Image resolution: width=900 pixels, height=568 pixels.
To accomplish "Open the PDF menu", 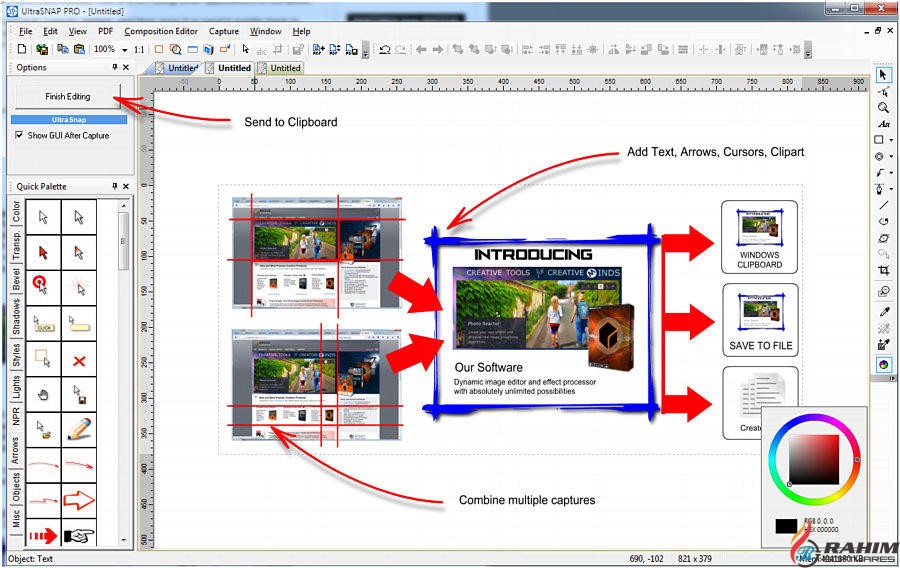I will coord(106,31).
